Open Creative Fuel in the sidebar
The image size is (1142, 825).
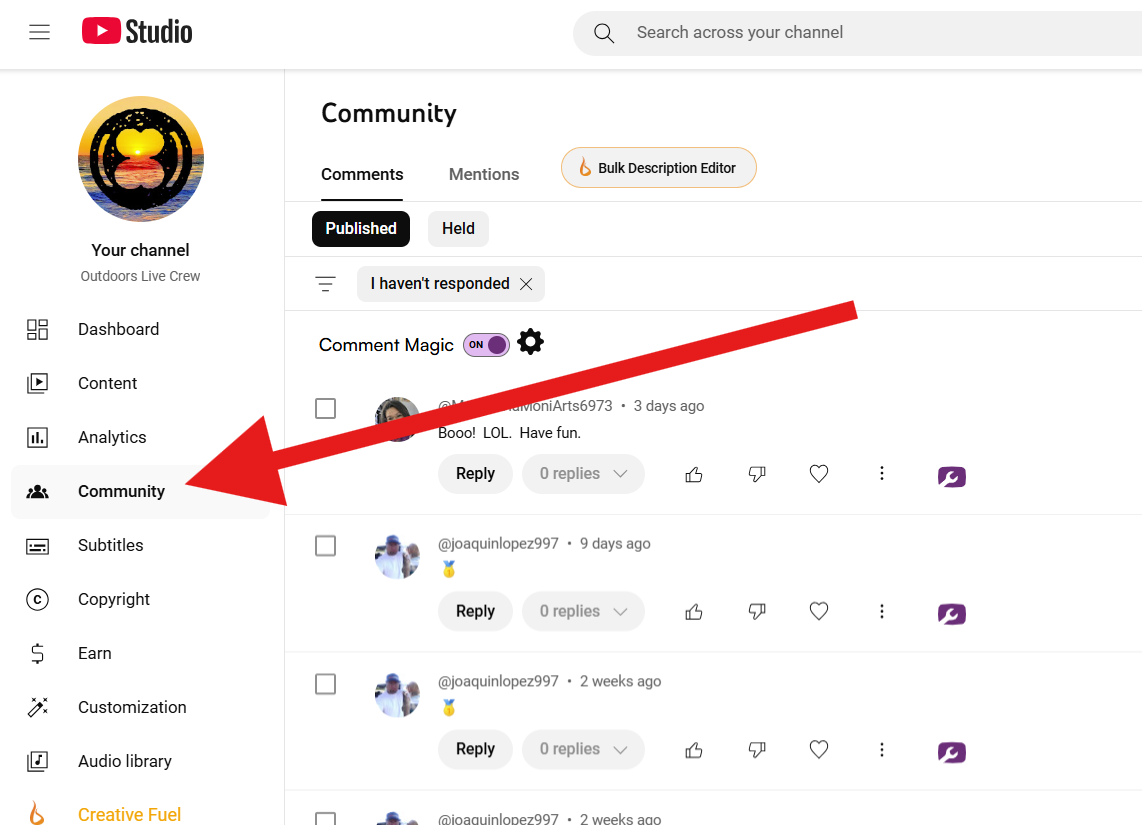(141, 813)
